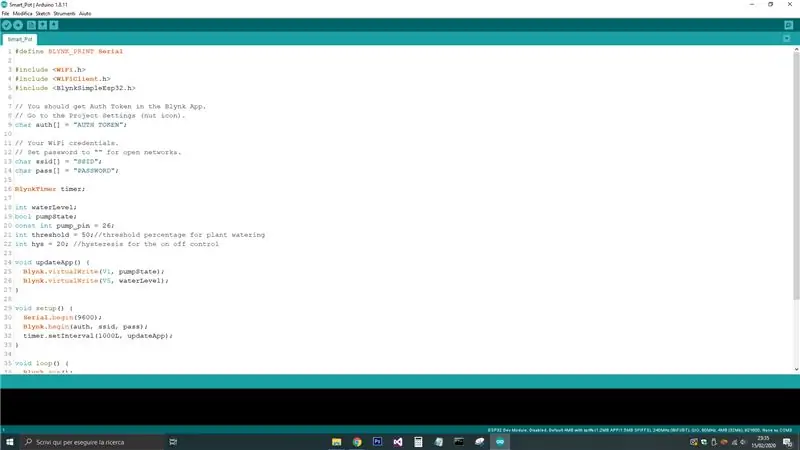Click the ESP32 Dev Module board status text
This screenshot has height=450, width=800.
pos(640,430)
